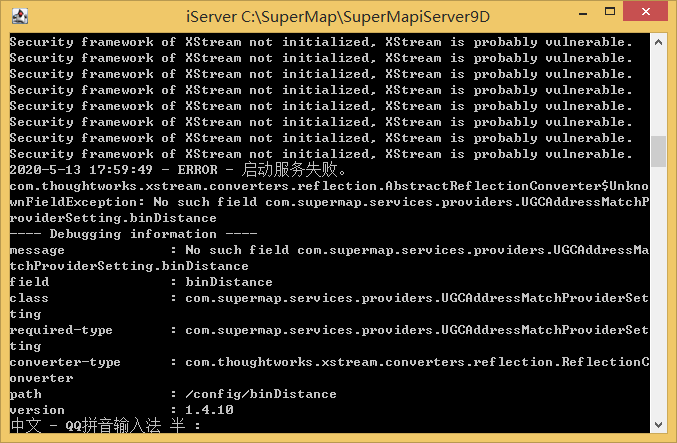Screen dimensions: 677x443
Task: Click the '---- Debugging information ----' line
Action: point(133,234)
